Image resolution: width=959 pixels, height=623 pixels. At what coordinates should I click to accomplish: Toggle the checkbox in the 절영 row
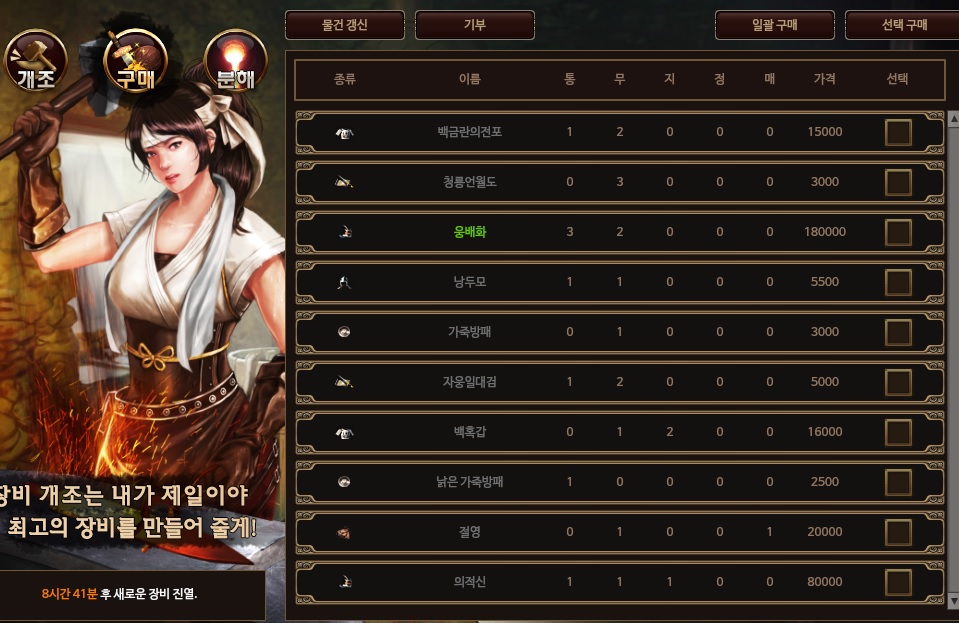(898, 533)
